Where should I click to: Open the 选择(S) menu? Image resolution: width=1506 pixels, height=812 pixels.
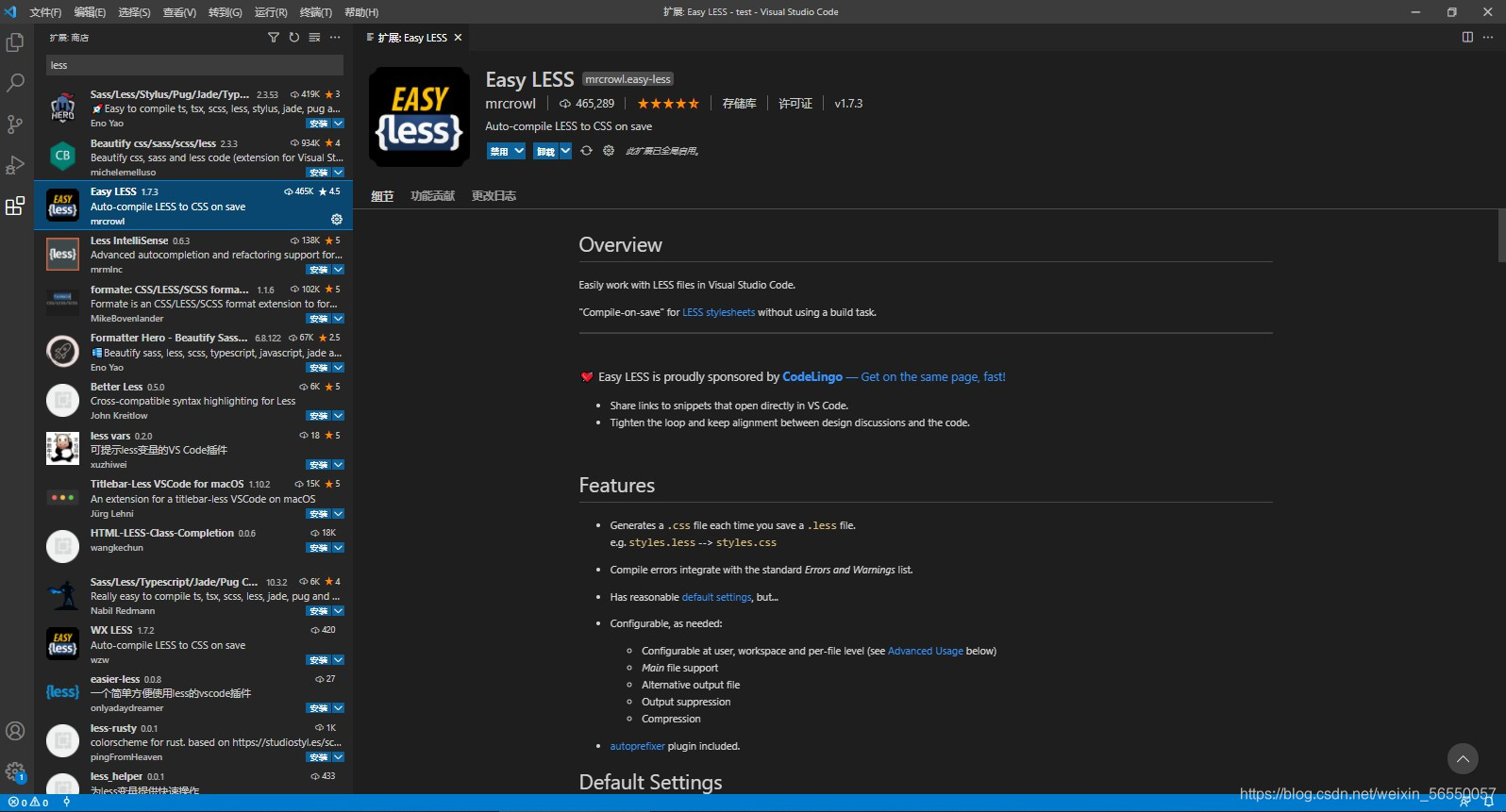(x=134, y=12)
